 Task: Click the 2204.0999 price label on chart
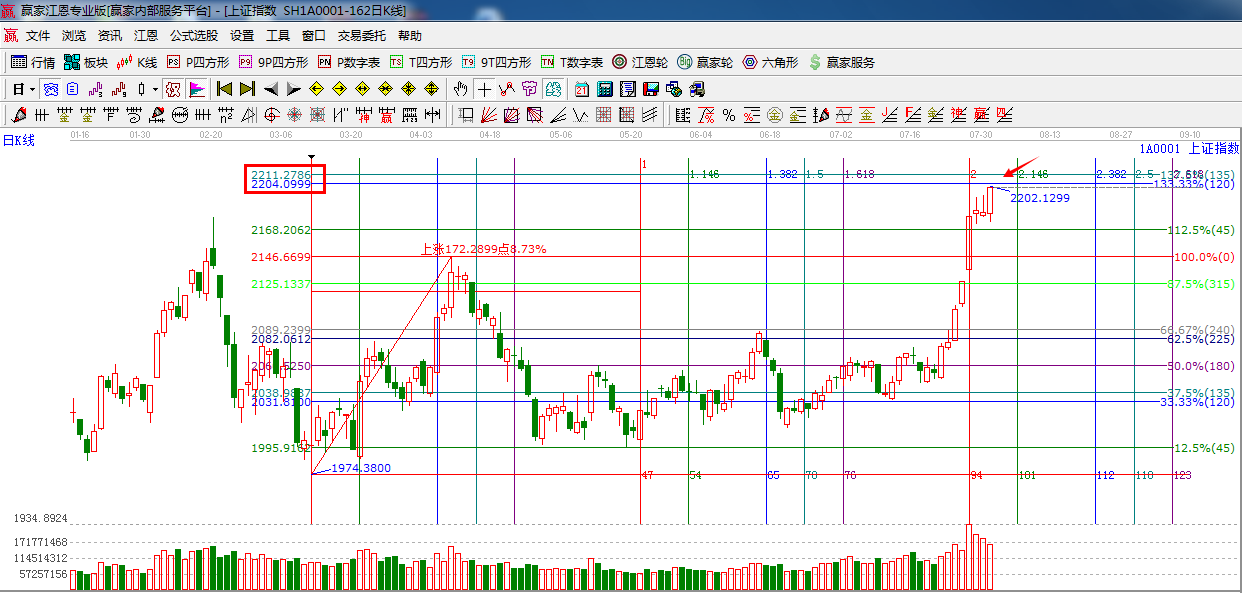coord(281,185)
